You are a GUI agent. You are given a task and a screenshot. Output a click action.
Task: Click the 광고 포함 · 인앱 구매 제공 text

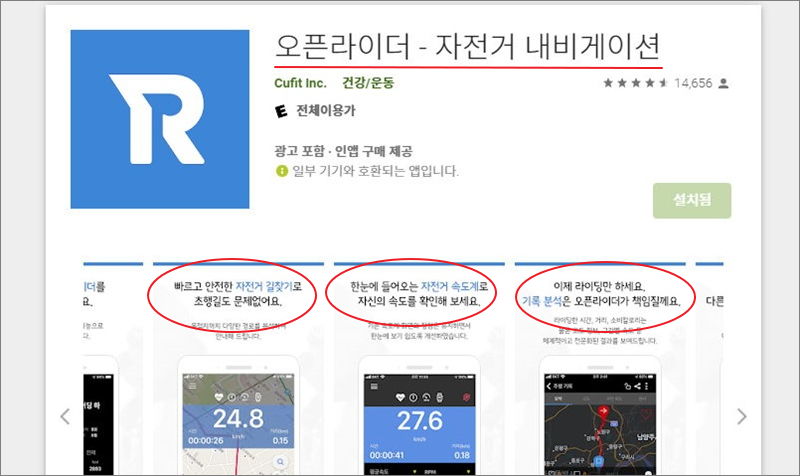343,151
